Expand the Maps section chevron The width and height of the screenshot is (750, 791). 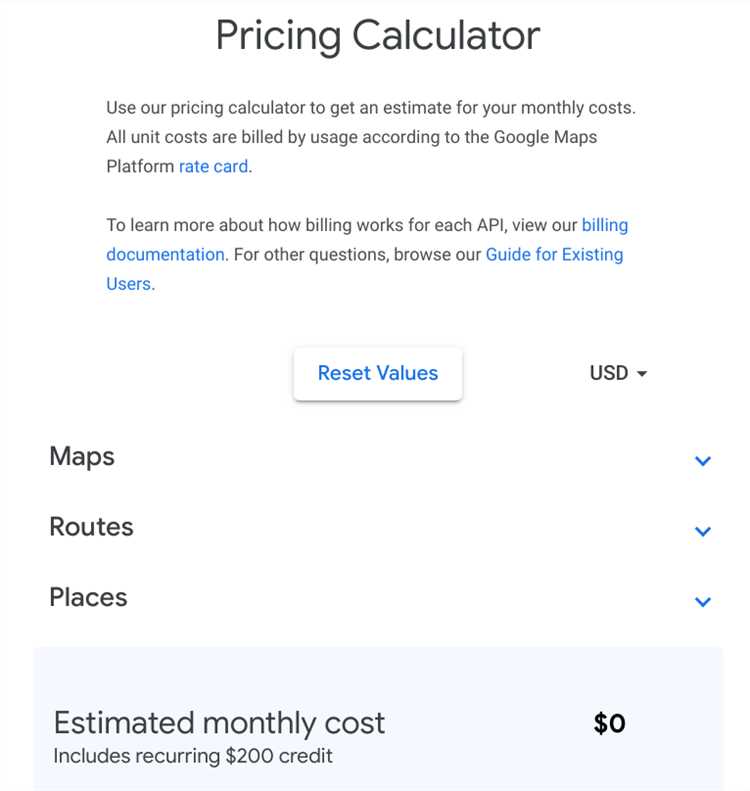pyautogui.click(x=703, y=461)
